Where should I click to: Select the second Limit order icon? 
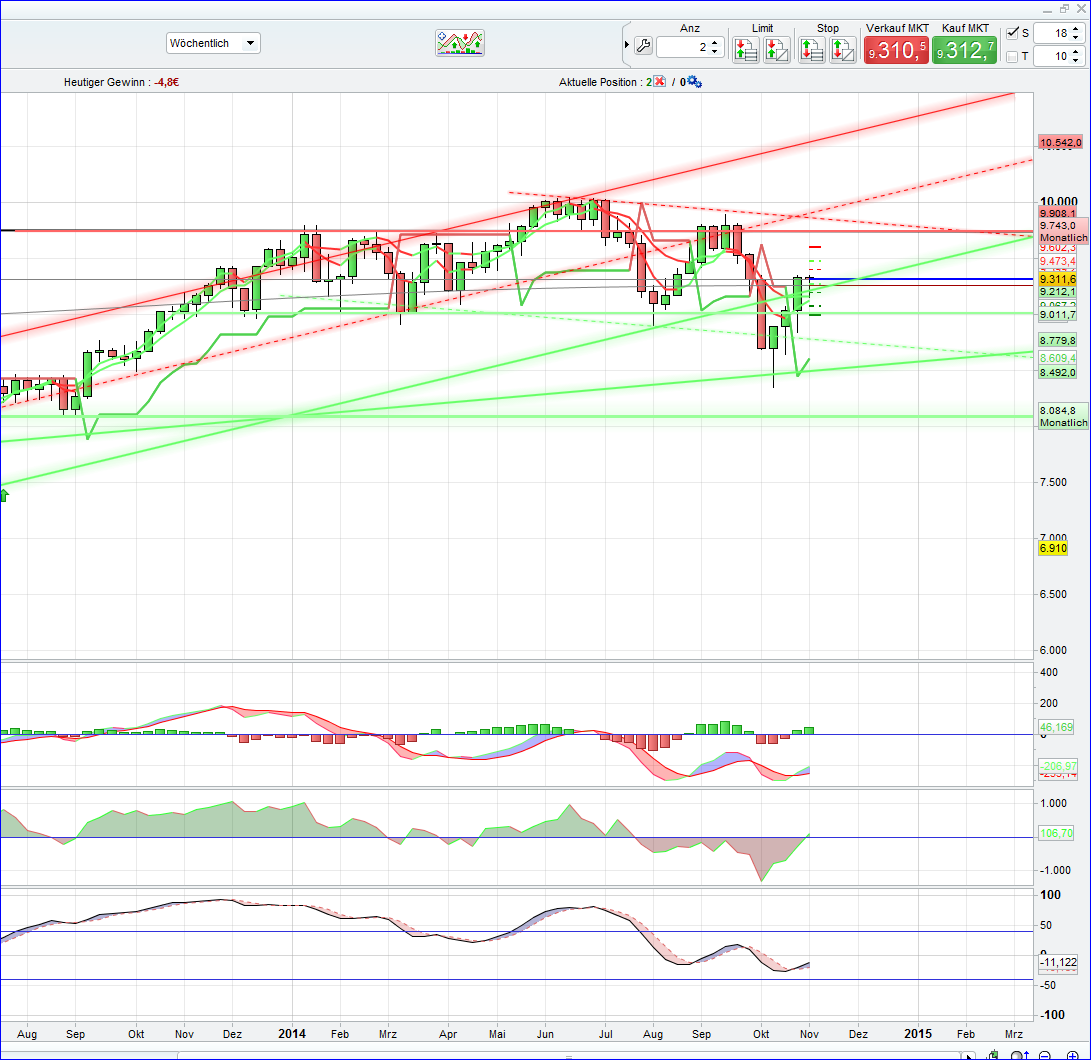(x=777, y=49)
